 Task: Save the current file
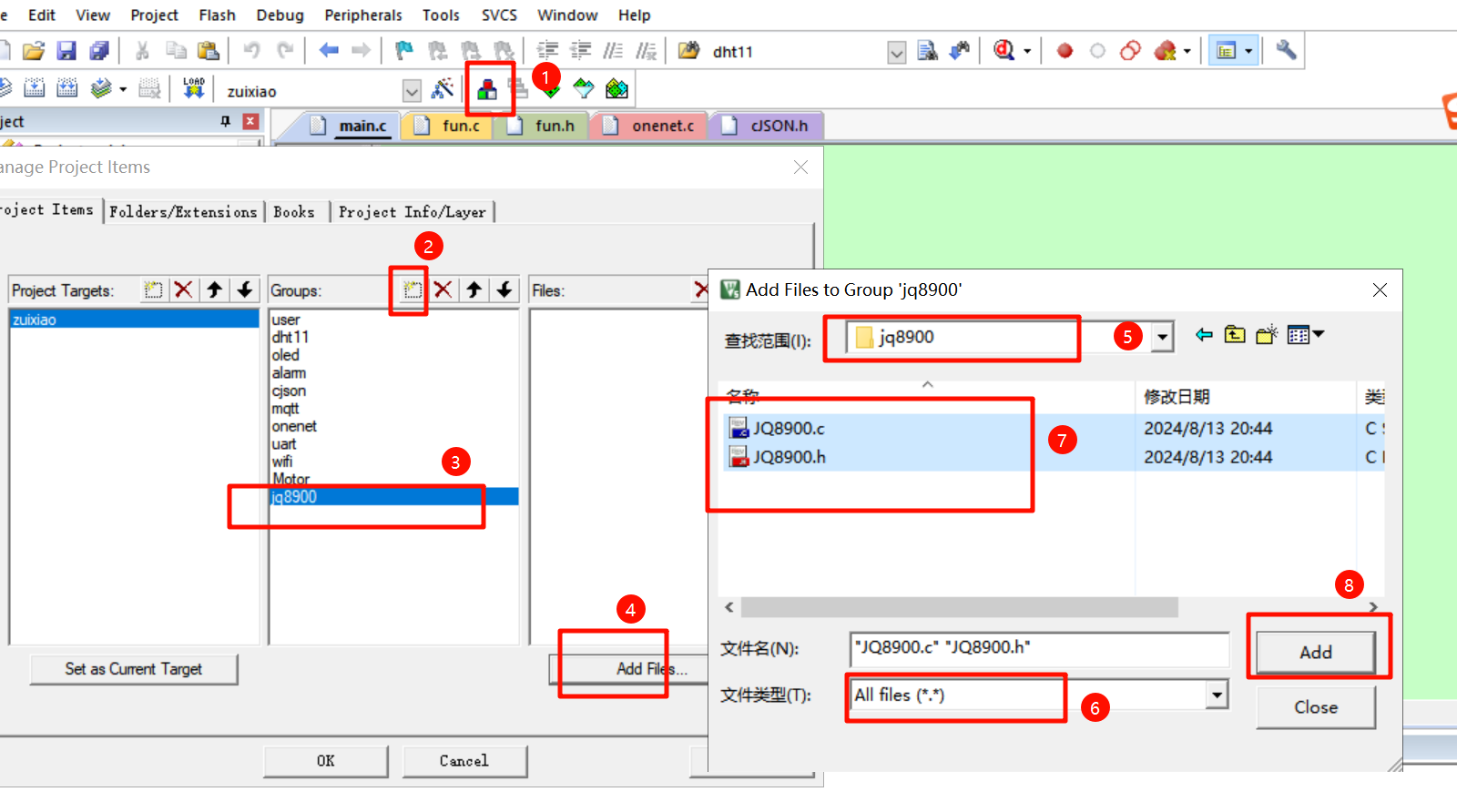66,51
